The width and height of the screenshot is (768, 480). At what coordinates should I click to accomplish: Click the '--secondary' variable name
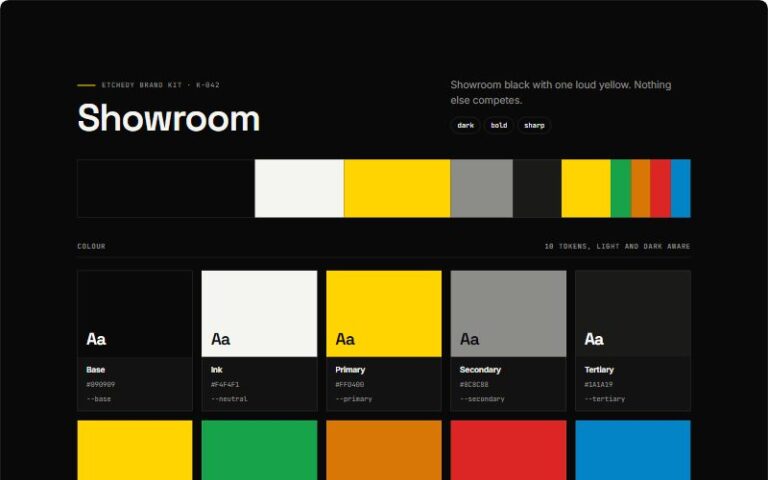pyautogui.click(x=482, y=399)
